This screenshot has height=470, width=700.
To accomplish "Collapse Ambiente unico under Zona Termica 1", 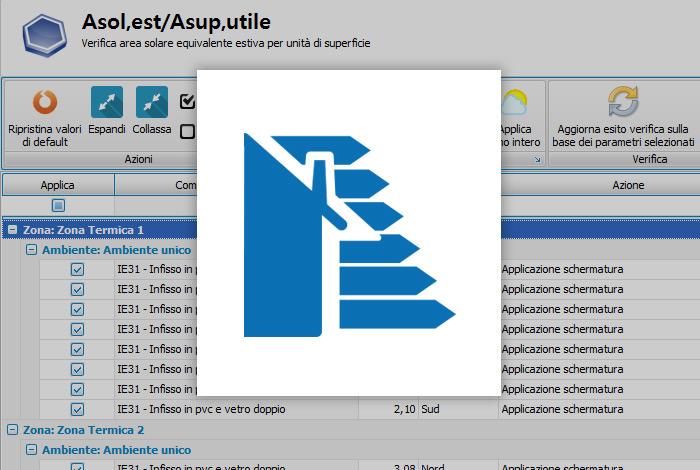I will (31, 250).
